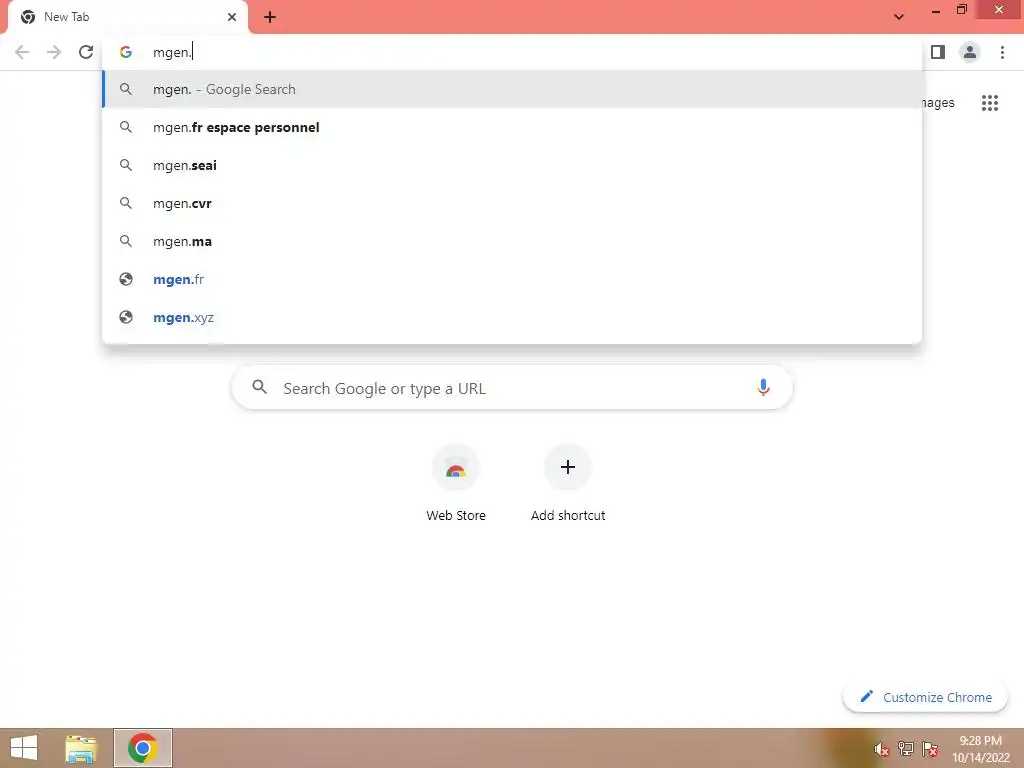Viewport: 1024px width, 768px height.
Task: Open File Explorer from the taskbar
Action: pyautogui.click(x=81, y=748)
